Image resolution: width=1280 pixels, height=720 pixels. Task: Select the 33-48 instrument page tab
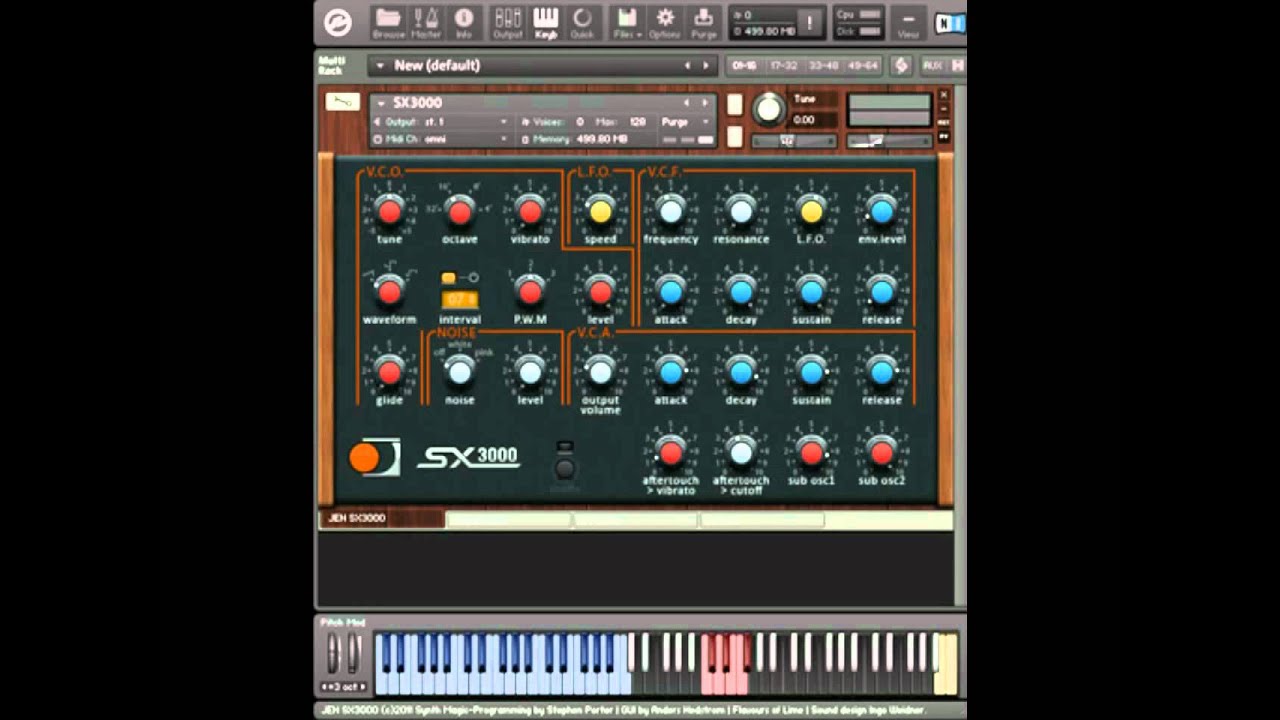[x=823, y=66]
